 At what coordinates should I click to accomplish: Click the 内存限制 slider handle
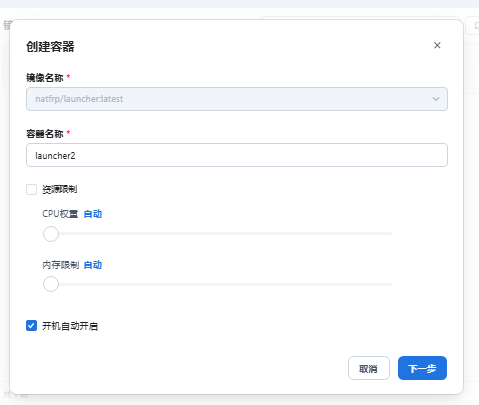pos(51,284)
